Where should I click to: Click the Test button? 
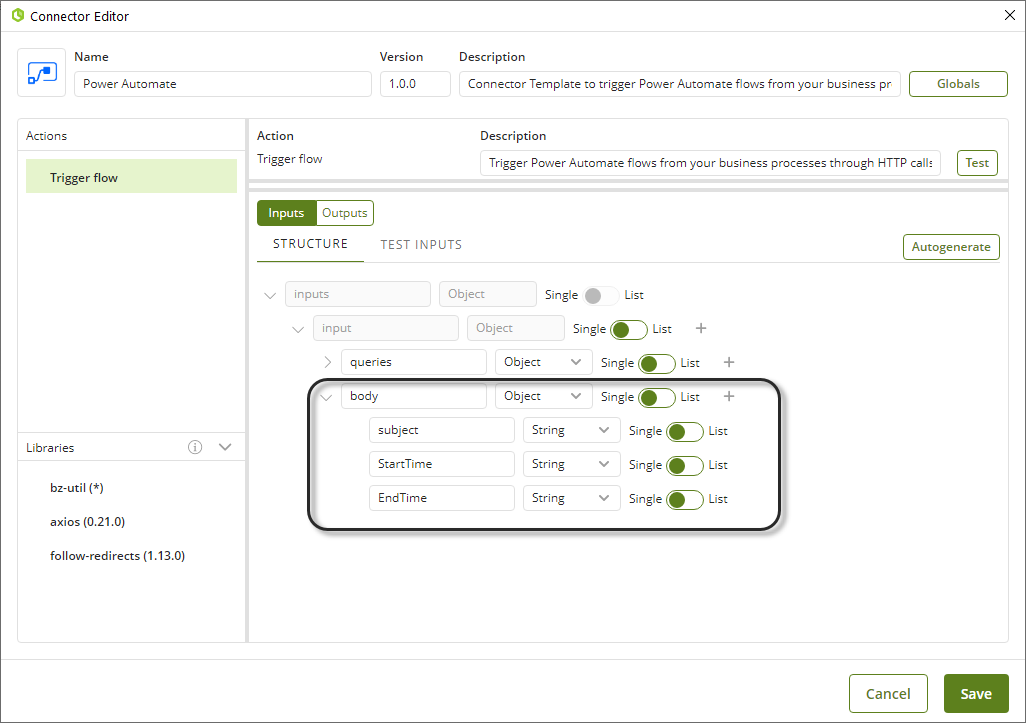[977, 163]
